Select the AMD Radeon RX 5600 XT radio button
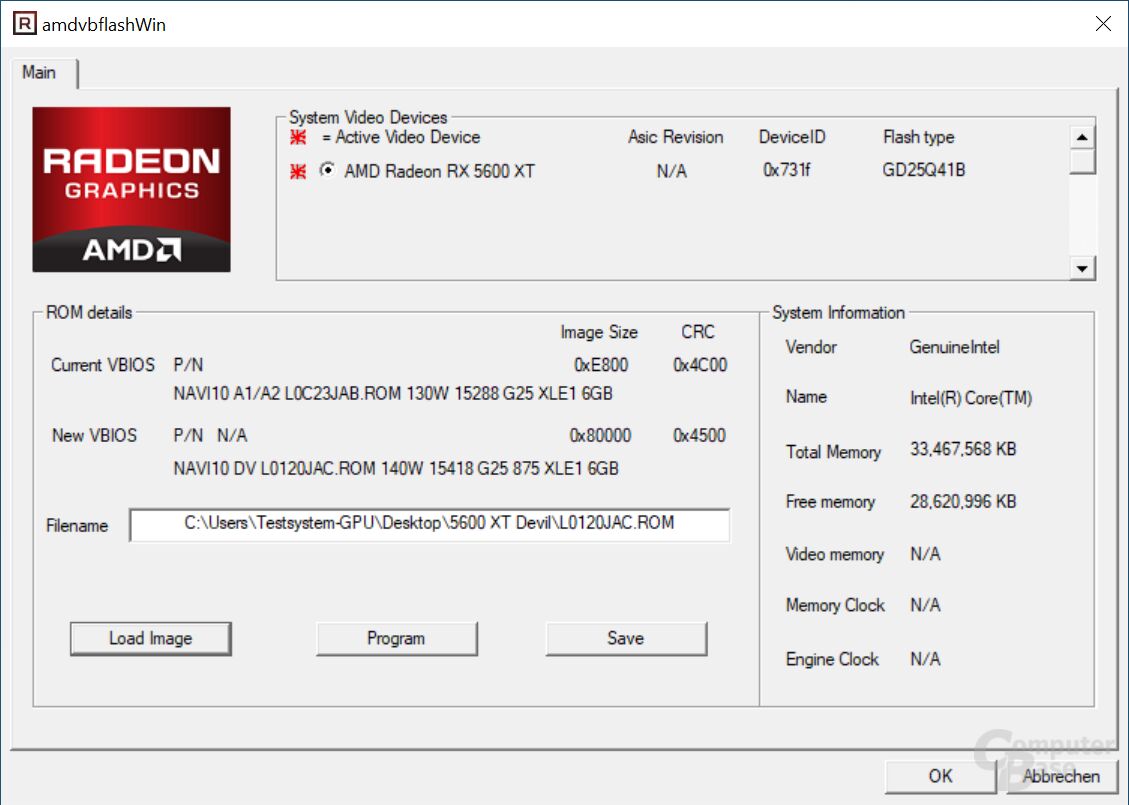The width and height of the screenshot is (1129, 805). [328, 170]
